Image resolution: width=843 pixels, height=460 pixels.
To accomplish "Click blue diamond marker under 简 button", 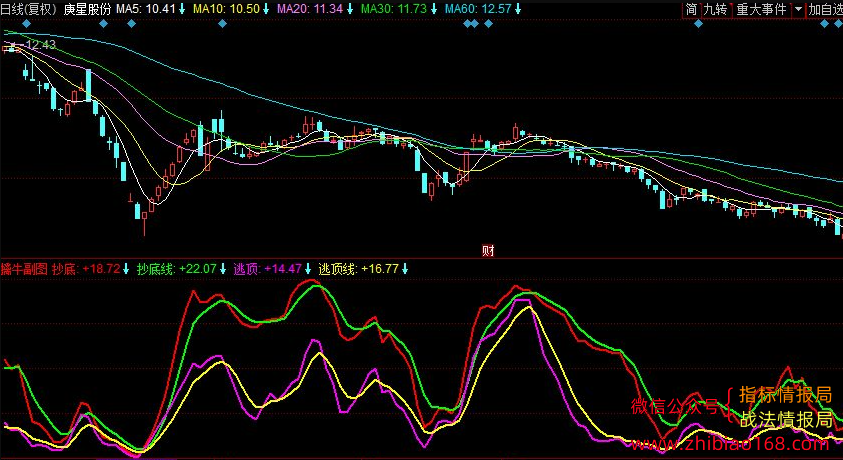I will point(698,23).
